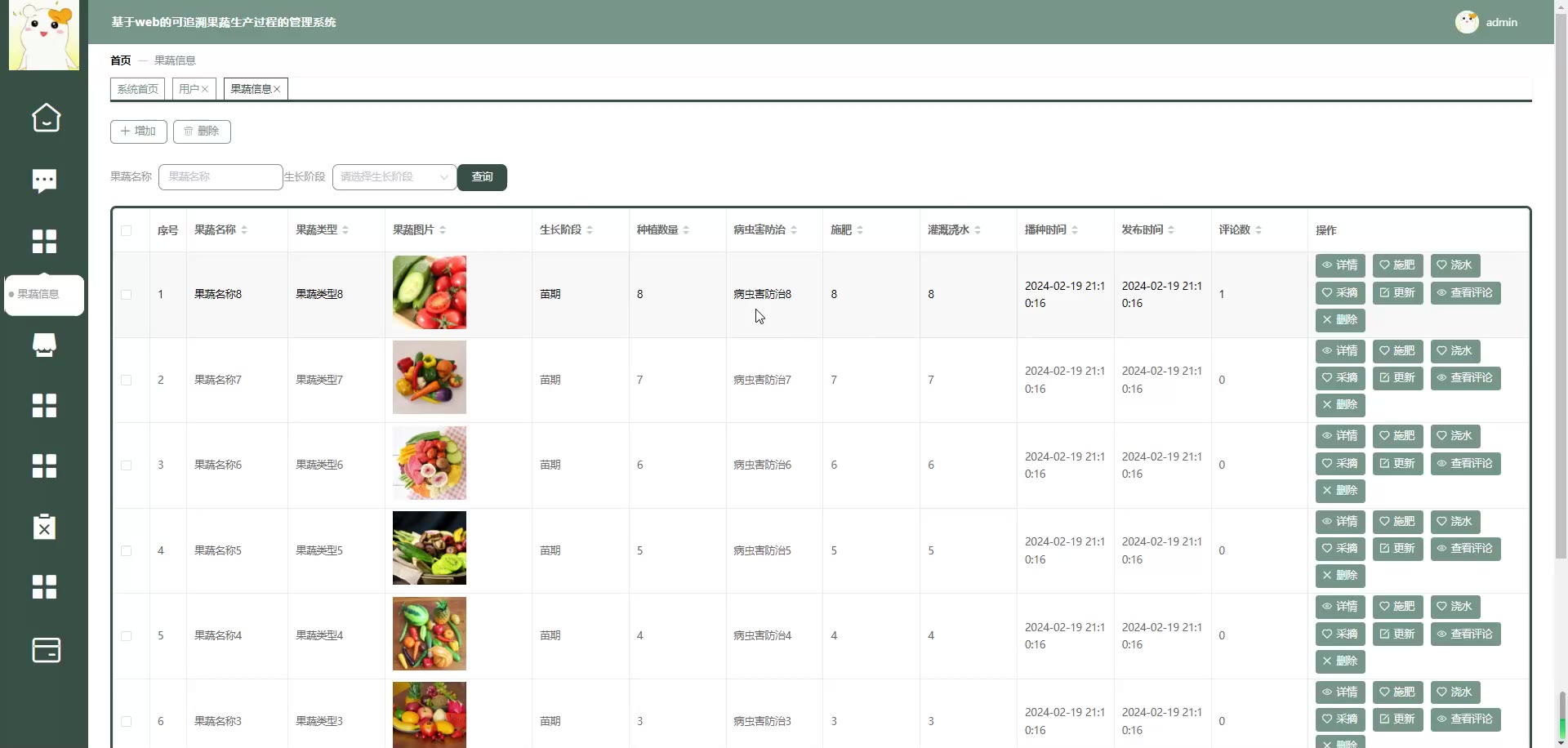
Task: Open the home icon in sidebar
Action: click(46, 118)
